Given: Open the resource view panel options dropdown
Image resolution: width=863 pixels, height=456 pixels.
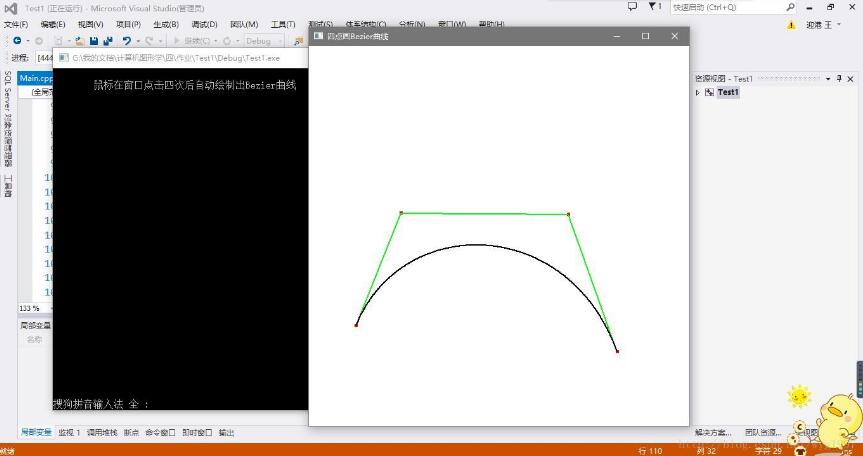Looking at the screenshot, I should tap(828, 79).
